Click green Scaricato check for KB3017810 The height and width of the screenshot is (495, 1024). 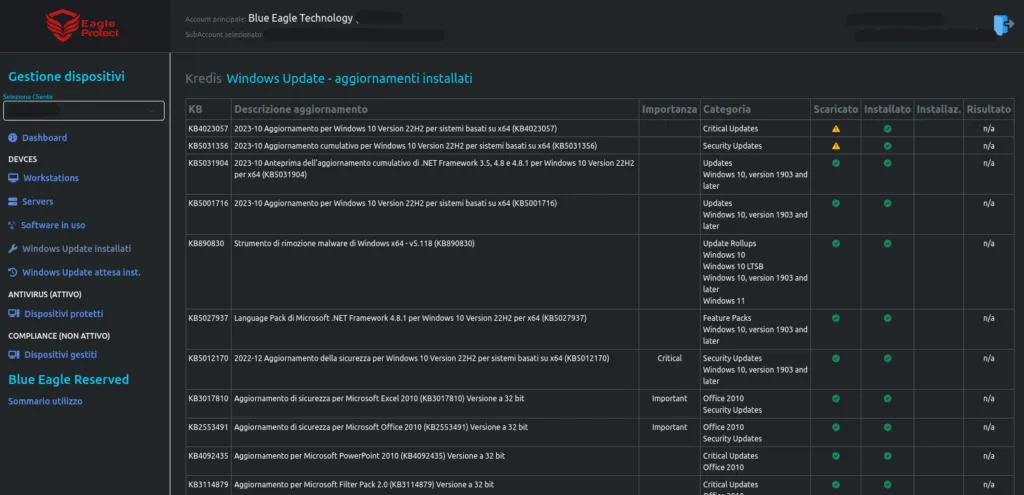pos(836,398)
